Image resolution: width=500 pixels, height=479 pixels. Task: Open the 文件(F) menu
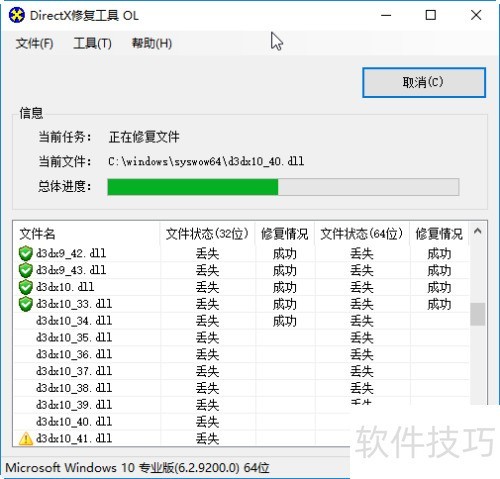pyautogui.click(x=34, y=43)
